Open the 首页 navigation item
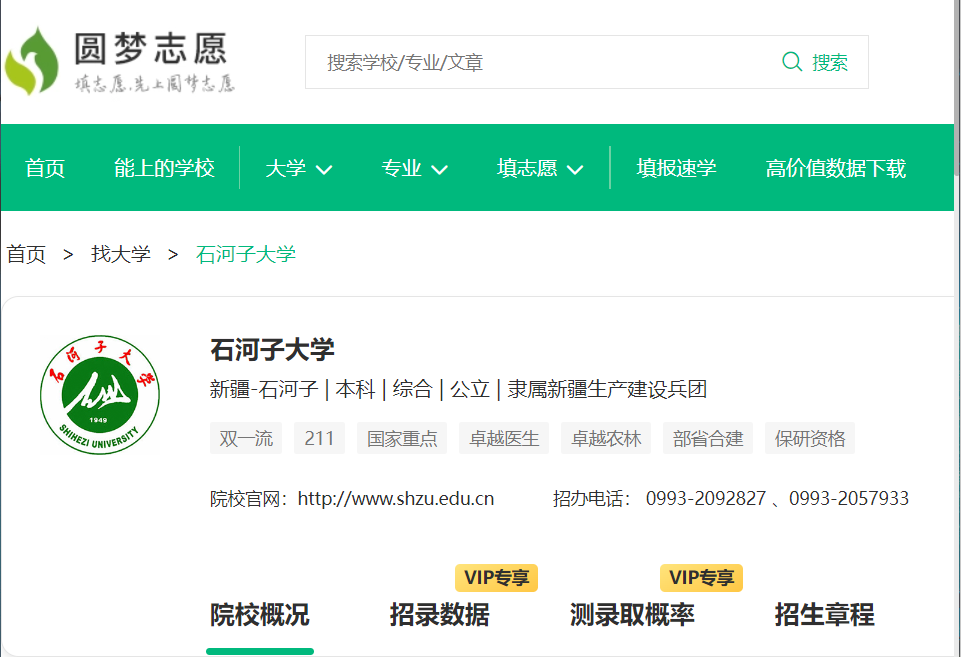Screen dimensions: 961x657 (45, 168)
